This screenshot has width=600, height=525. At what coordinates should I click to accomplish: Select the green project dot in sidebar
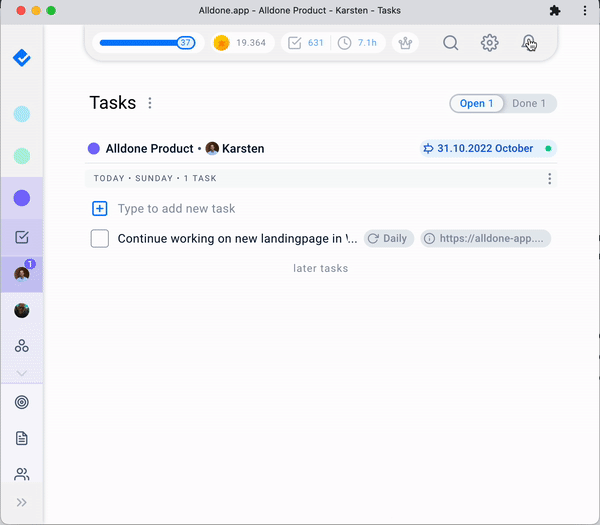[x=22, y=156]
